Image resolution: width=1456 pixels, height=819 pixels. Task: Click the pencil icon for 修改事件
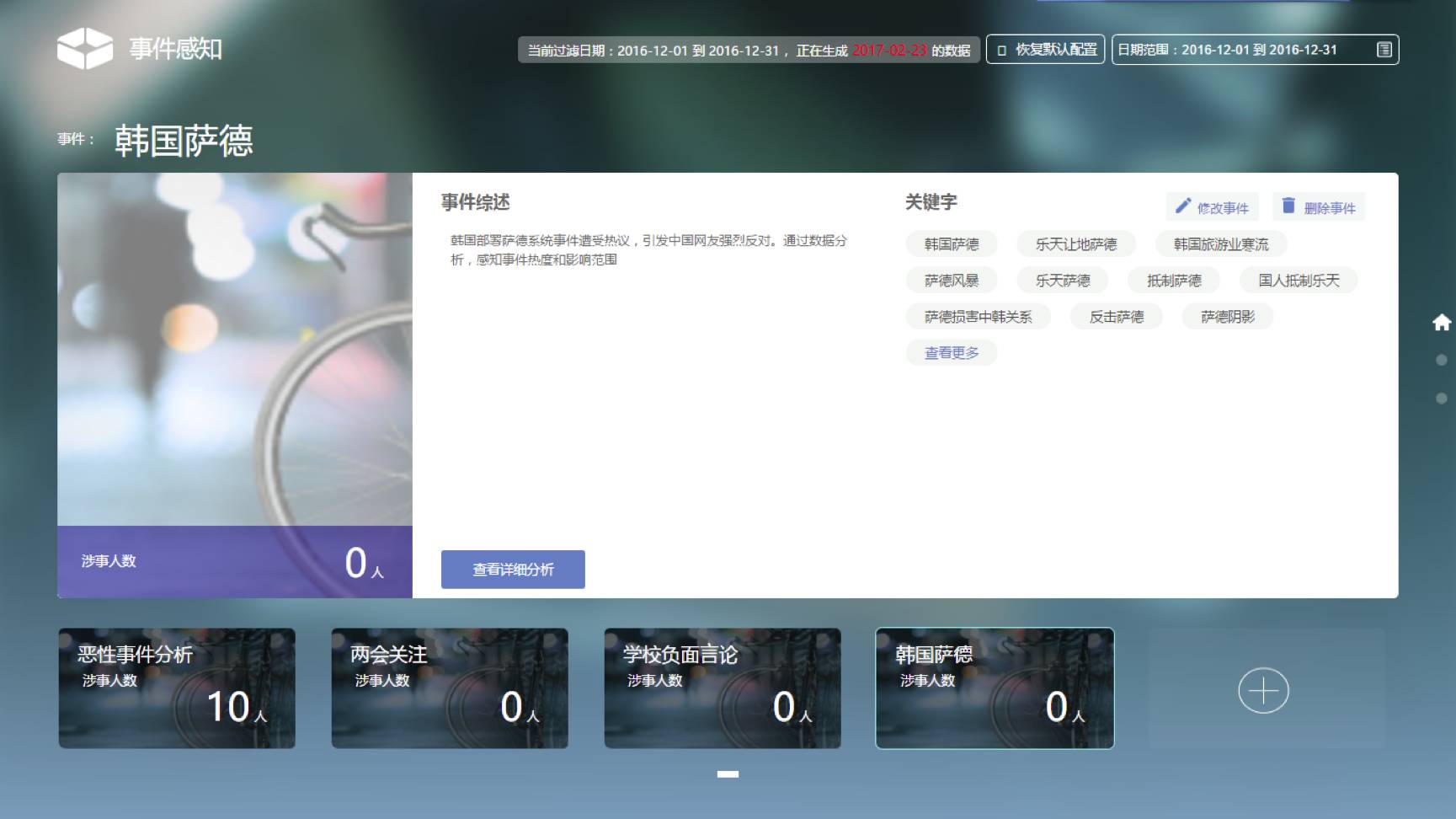[1183, 206]
